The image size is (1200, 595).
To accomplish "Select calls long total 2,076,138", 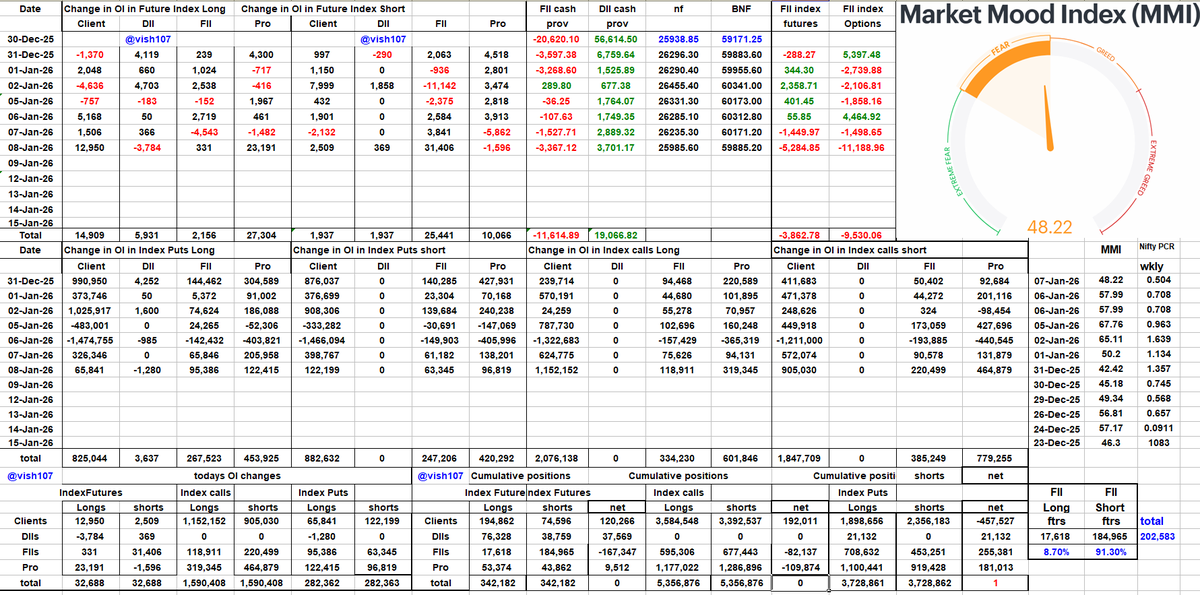I will tap(557, 458).
